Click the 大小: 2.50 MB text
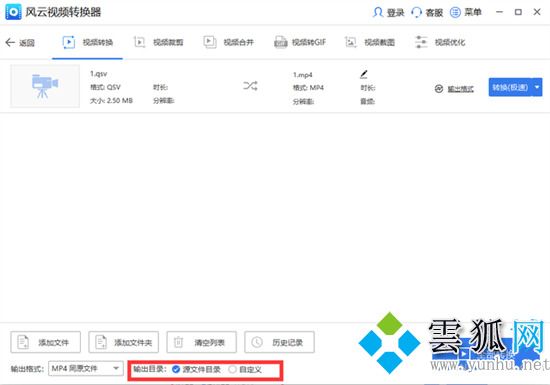This screenshot has height=385, width=550. [112, 101]
